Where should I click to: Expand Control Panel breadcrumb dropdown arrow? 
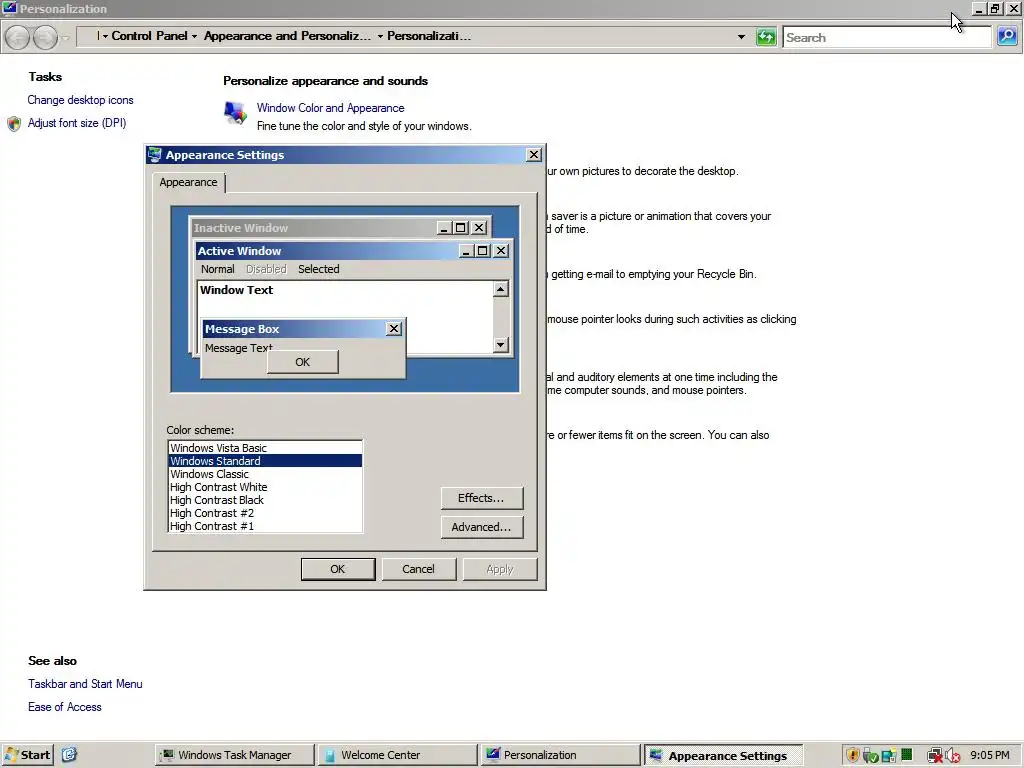[x=195, y=37]
